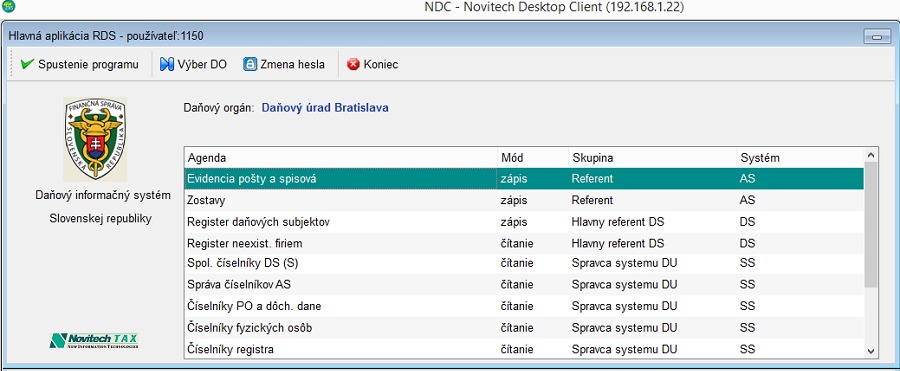Select Správa číselníkov AS row
Viewport: 900px width, 371px height.
click(524, 284)
